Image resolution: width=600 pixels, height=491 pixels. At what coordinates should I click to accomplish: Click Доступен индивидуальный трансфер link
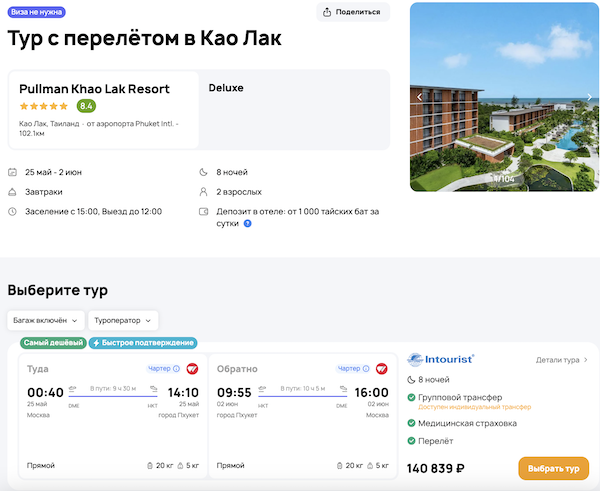click(x=461, y=407)
